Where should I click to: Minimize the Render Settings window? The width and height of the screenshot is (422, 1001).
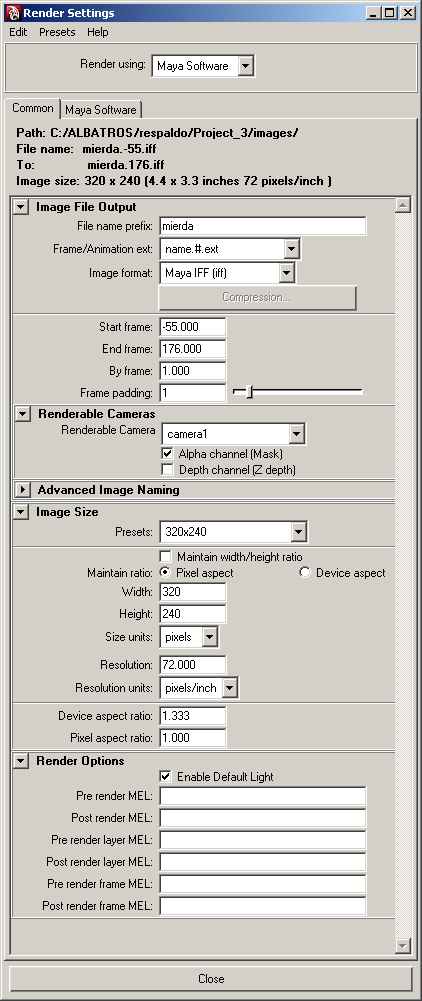click(374, 13)
